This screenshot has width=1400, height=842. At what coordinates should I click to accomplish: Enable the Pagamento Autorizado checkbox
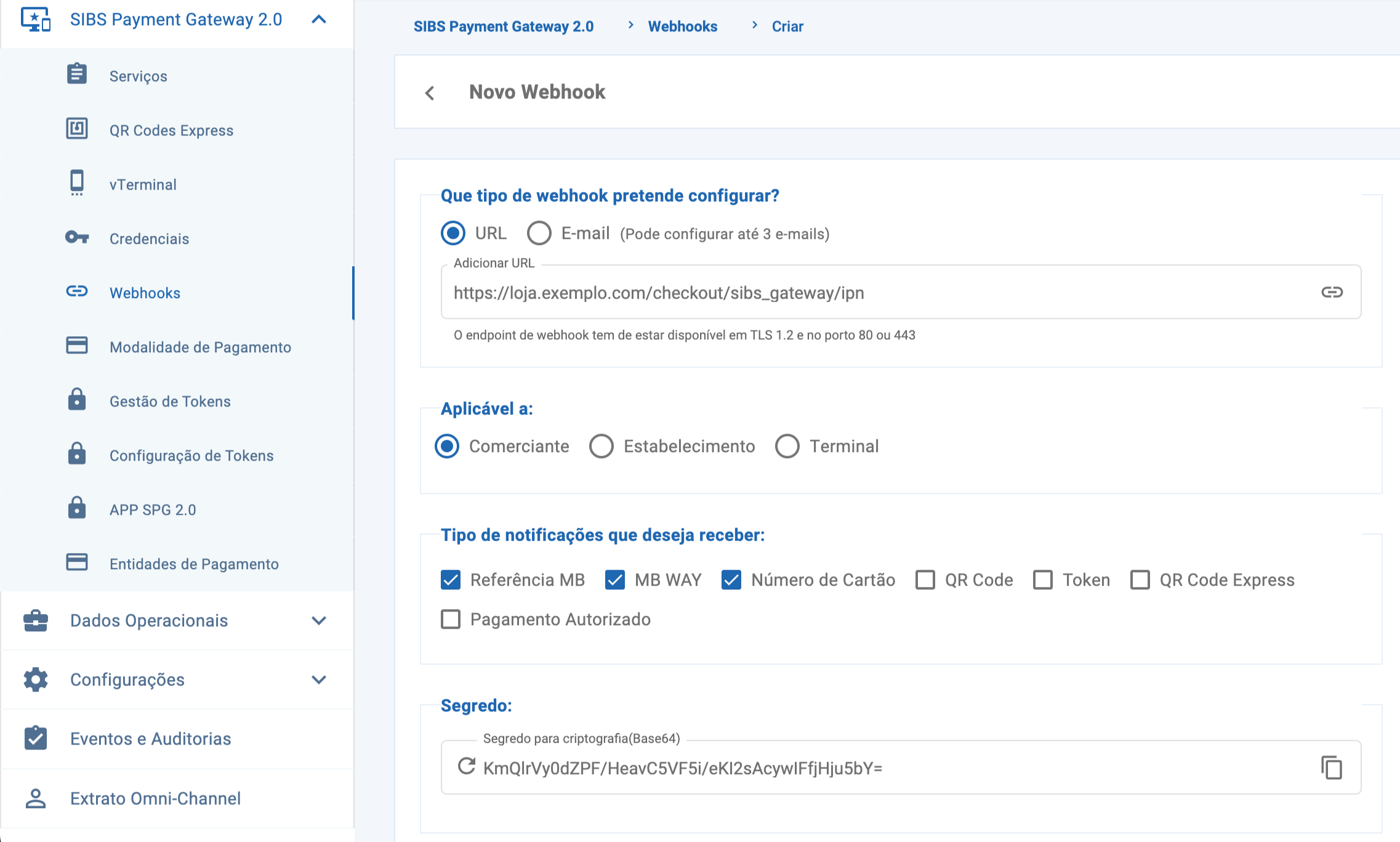[x=451, y=619]
